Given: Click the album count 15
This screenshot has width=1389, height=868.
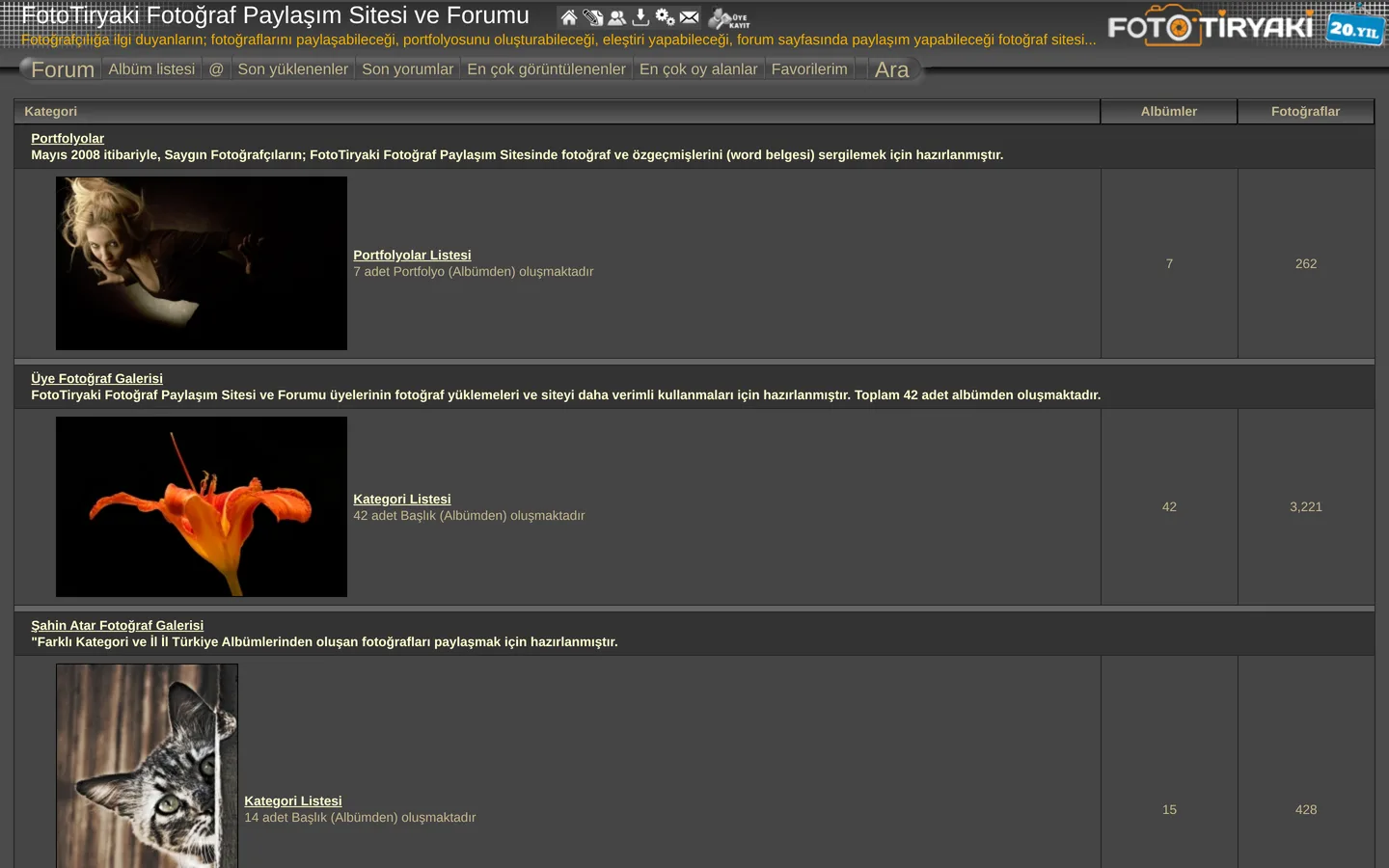Looking at the screenshot, I should click(x=1169, y=809).
